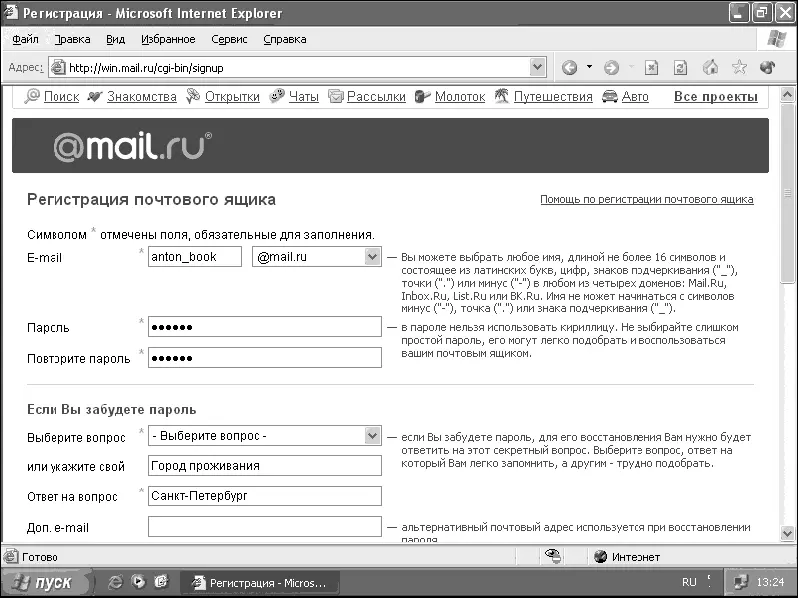Open the Открытки link
This screenshot has height=598, width=798.
click(x=232, y=96)
